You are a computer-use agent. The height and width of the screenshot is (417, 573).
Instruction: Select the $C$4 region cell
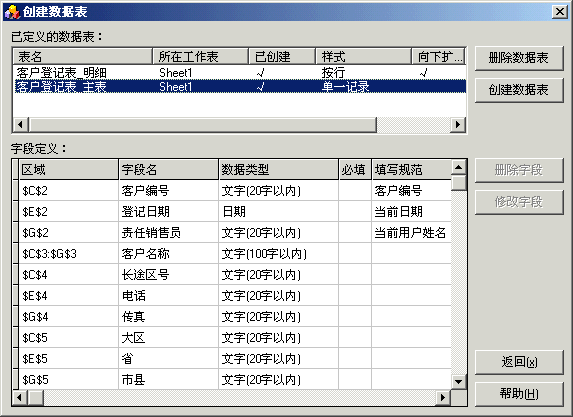coord(69,275)
